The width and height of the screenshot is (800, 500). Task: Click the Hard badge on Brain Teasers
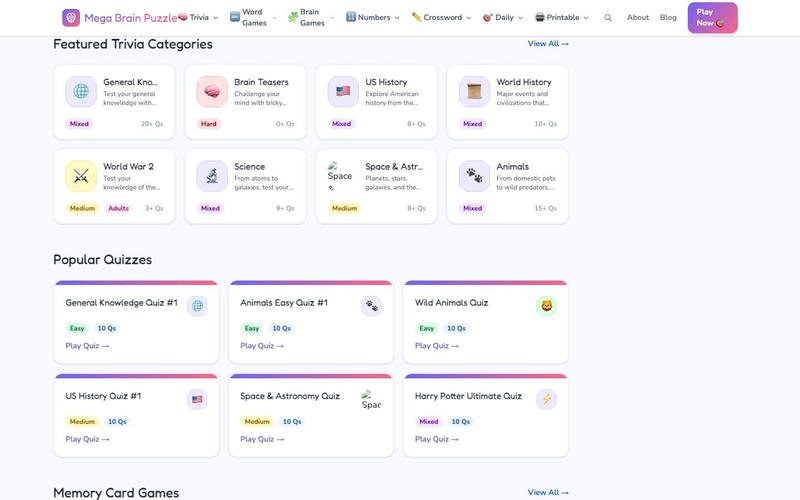[209, 124]
